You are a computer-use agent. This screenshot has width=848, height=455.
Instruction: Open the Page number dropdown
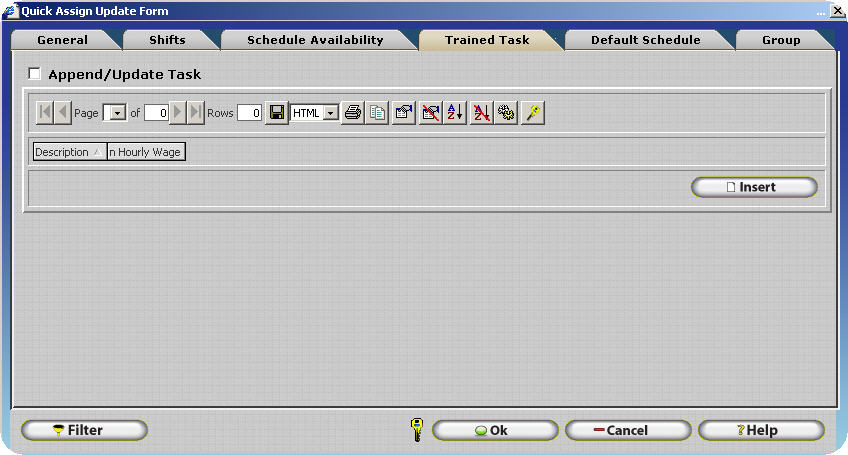[117, 114]
